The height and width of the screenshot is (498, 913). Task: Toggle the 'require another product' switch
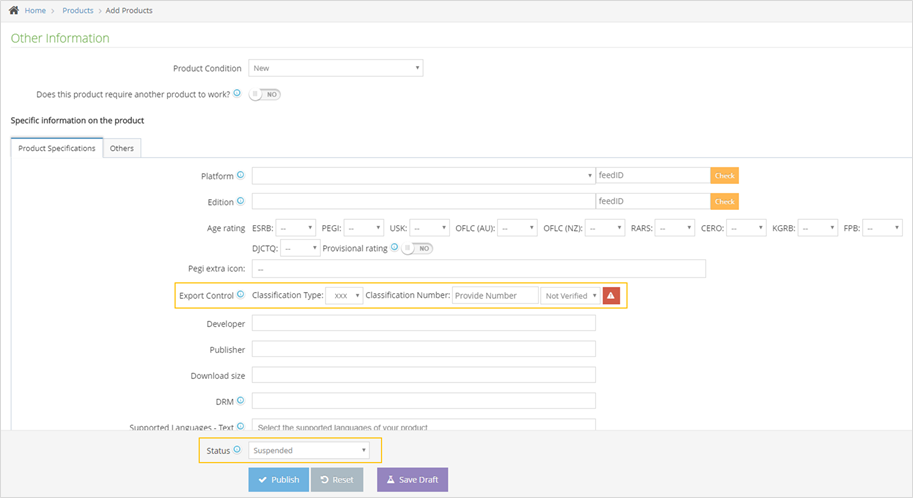265,94
